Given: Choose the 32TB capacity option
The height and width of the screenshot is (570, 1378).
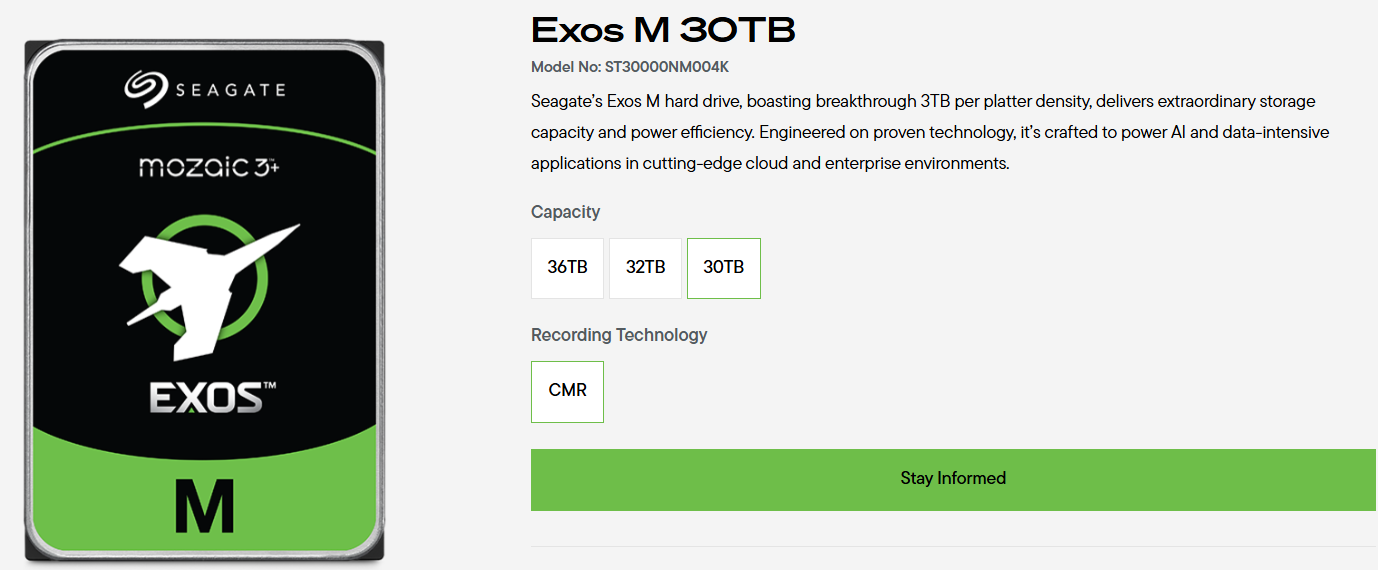Looking at the screenshot, I should pyautogui.click(x=645, y=268).
